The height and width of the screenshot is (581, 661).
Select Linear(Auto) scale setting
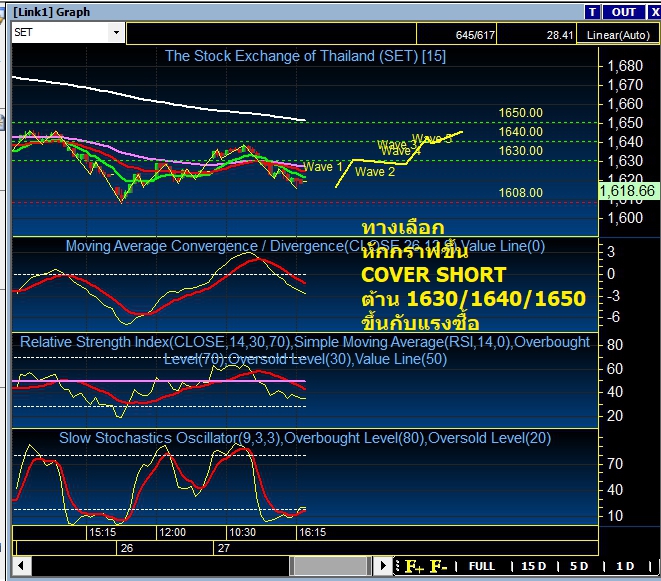click(618, 35)
